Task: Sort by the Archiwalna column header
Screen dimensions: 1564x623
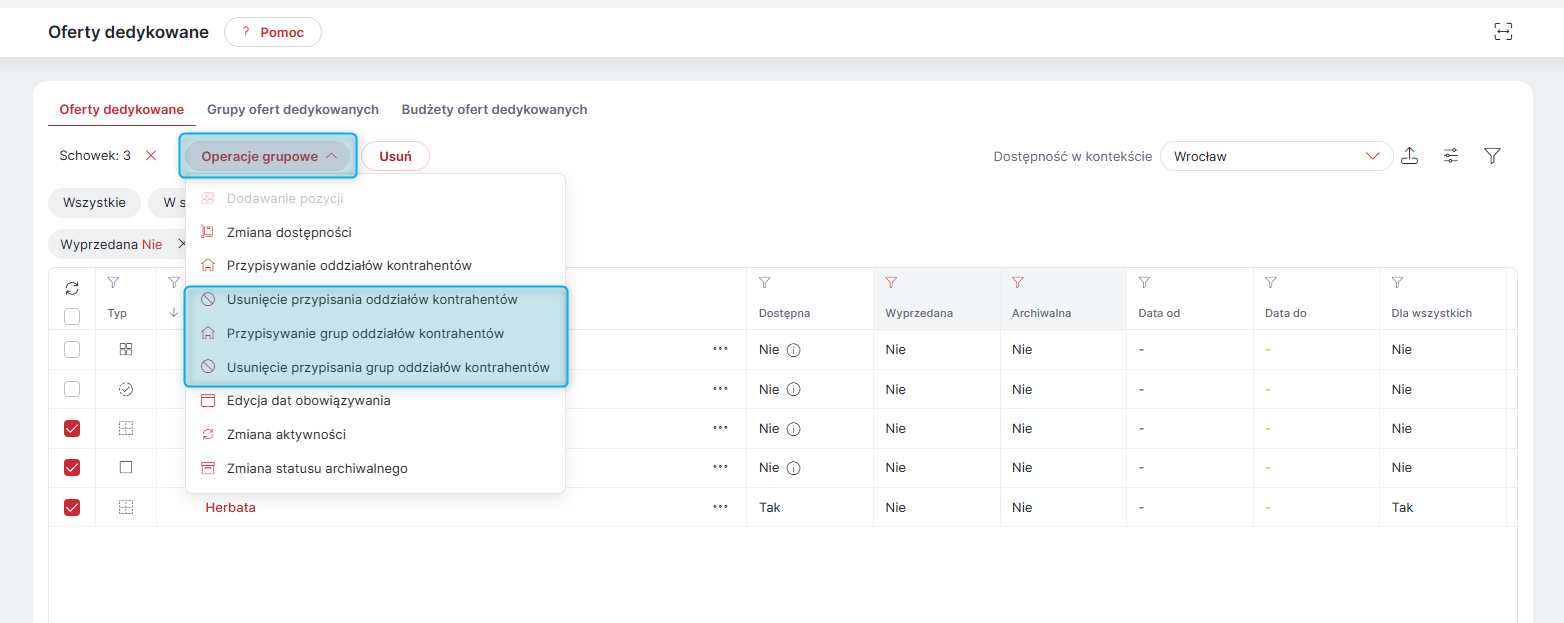Action: point(1041,313)
